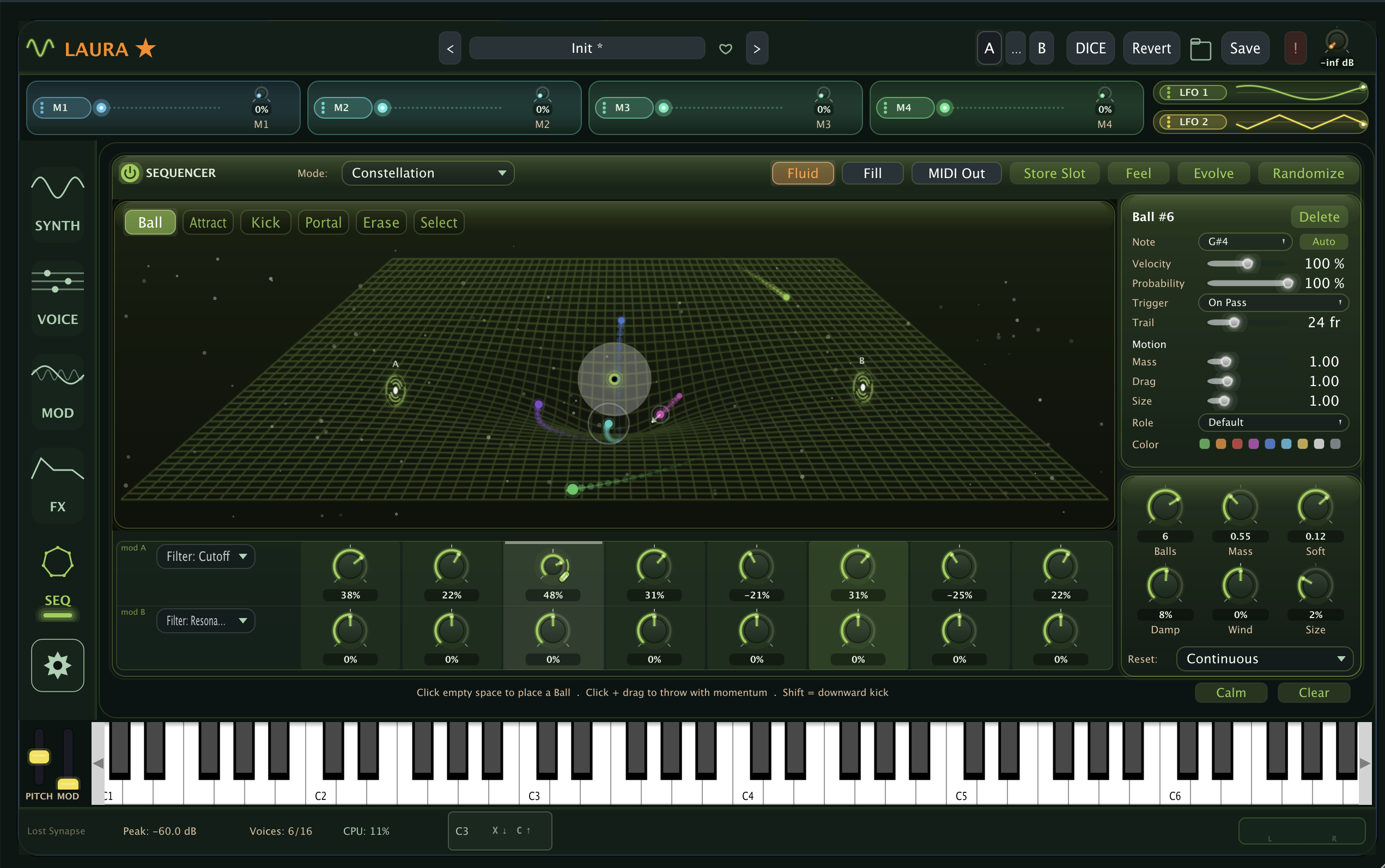Go to the previous preset arrow
Viewport: 1385px width, 868px height.
[x=450, y=48]
